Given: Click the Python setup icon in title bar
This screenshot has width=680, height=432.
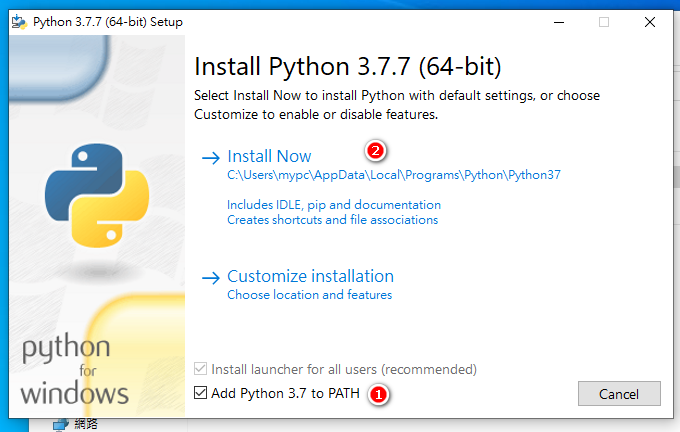Looking at the screenshot, I should point(20,22).
